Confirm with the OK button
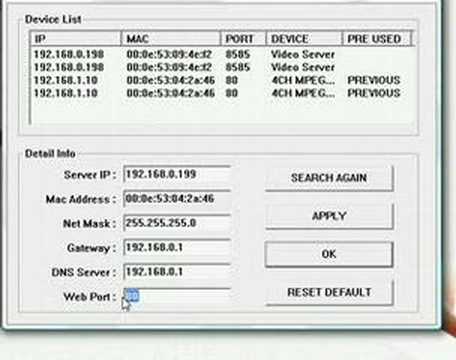 (329, 254)
